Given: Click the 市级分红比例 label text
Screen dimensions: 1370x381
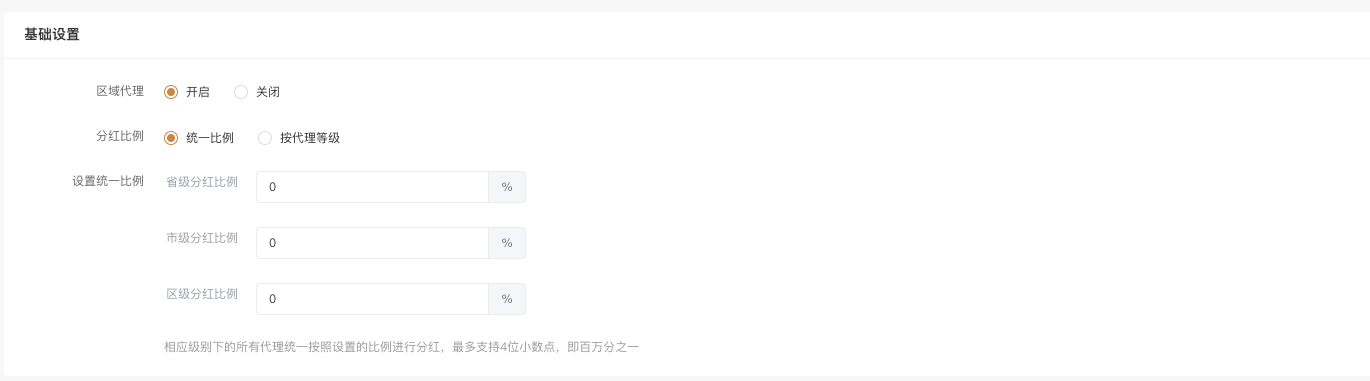Looking at the screenshot, I should point(202,237).
